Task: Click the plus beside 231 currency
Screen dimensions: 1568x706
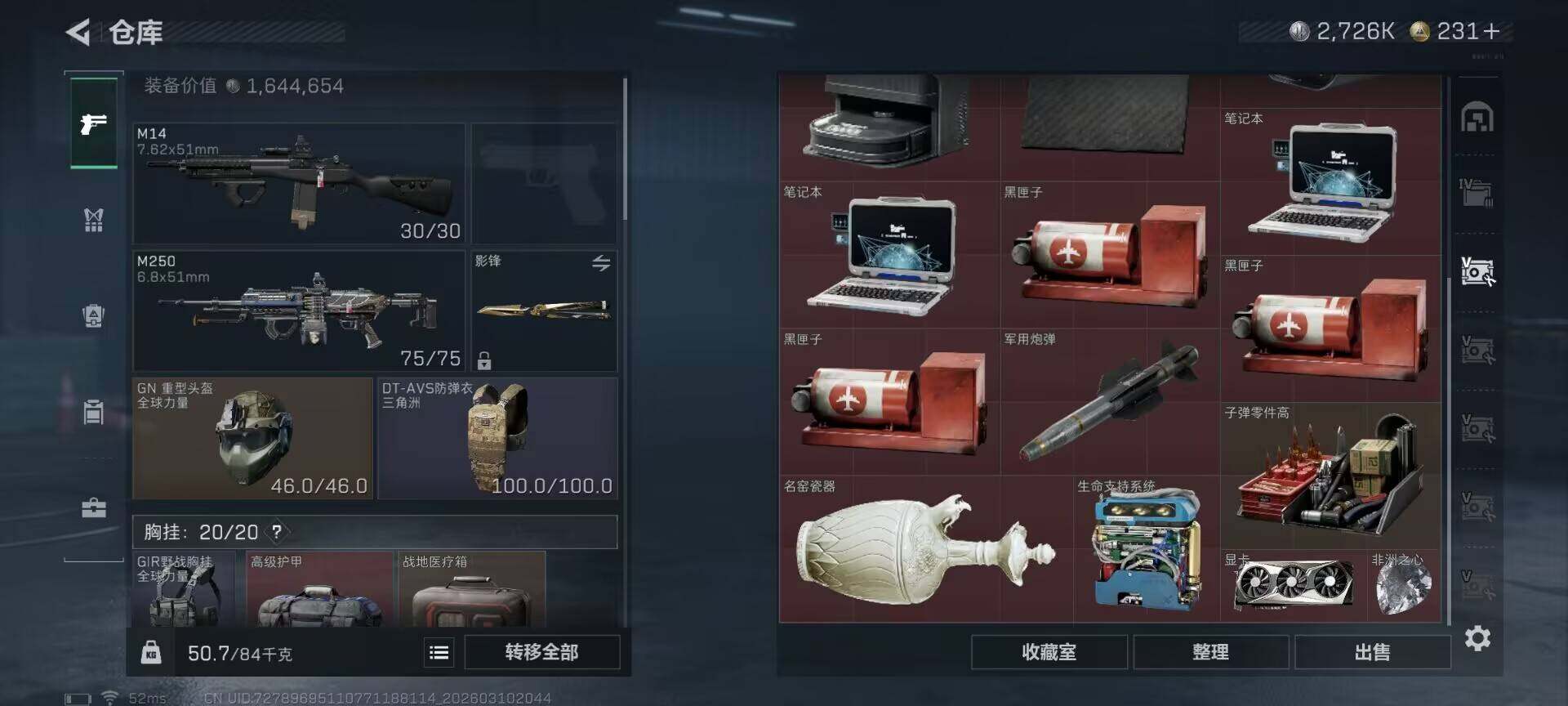Action: click(1492, 31)
